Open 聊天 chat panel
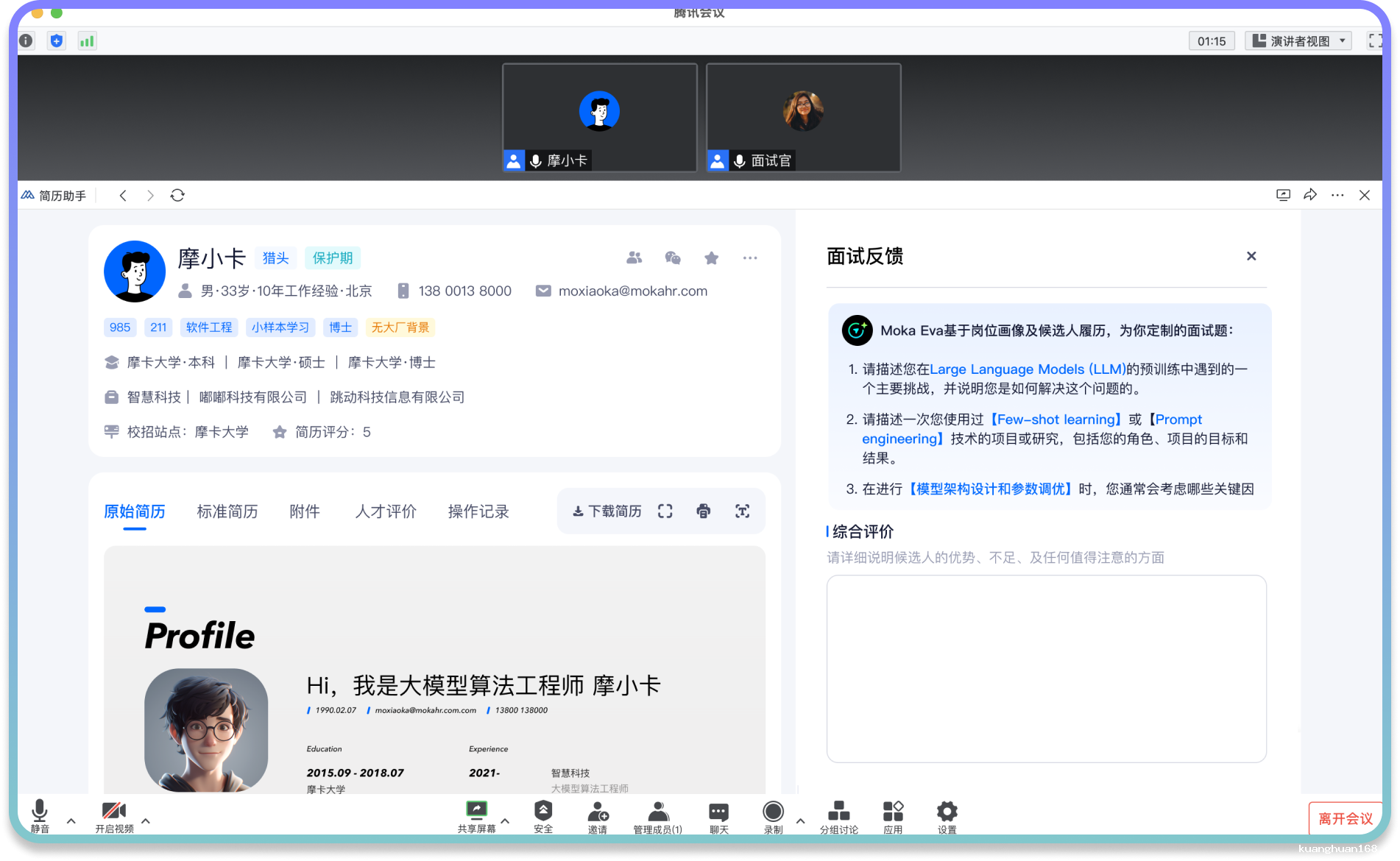This screenshot has height=861, width=1400. (719, 817)
